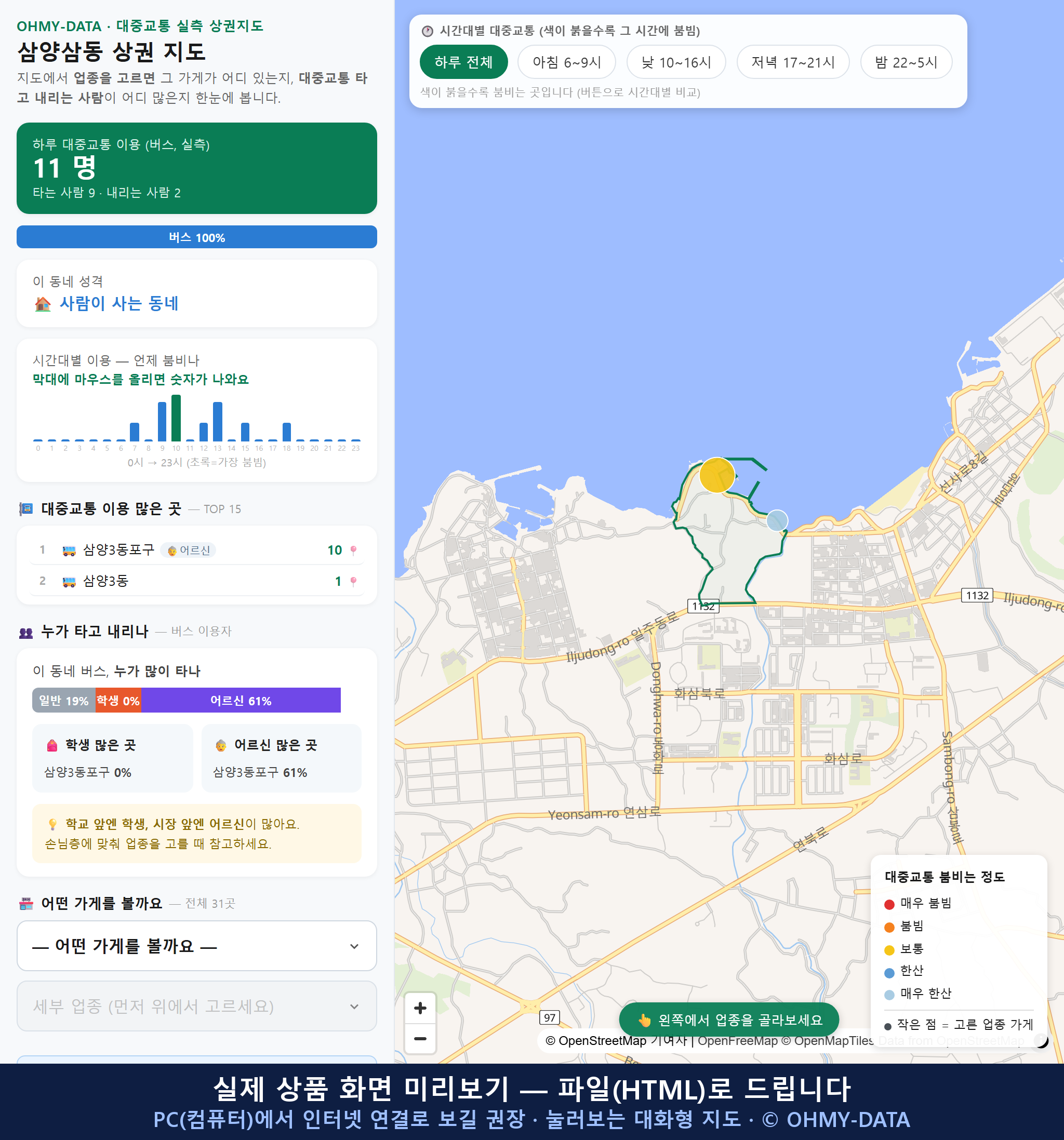Click the yellow bus stop circle on map
Screen dimensions: 1064x1140
click(x=717, y=475)
